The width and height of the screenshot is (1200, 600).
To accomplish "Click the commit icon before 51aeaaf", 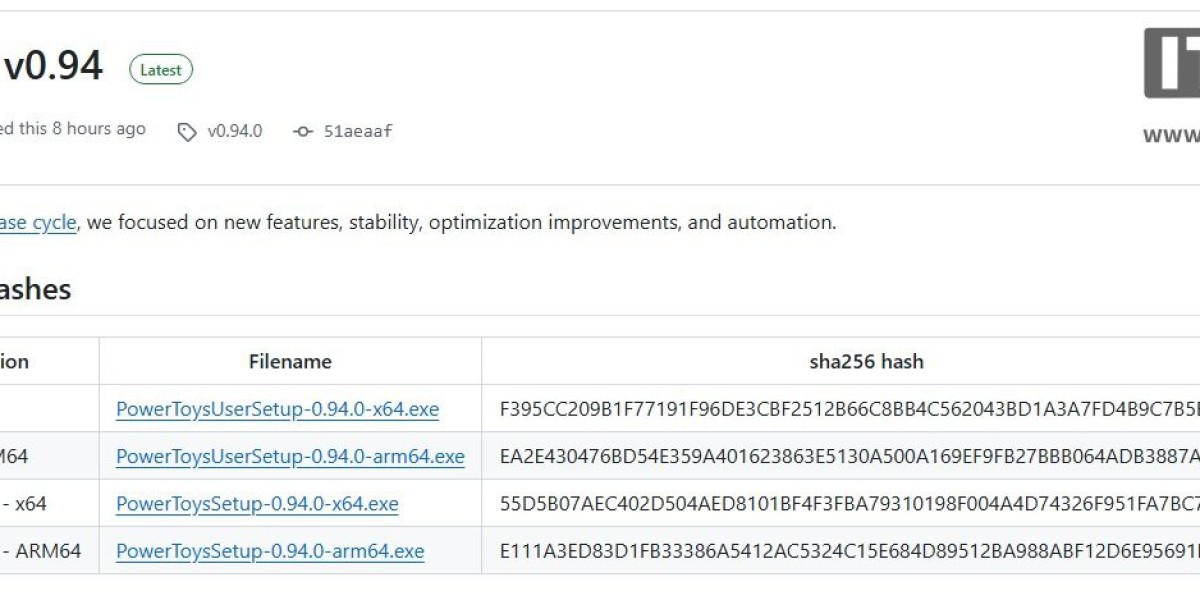I will pyautogui.click(x=303, y=131).
